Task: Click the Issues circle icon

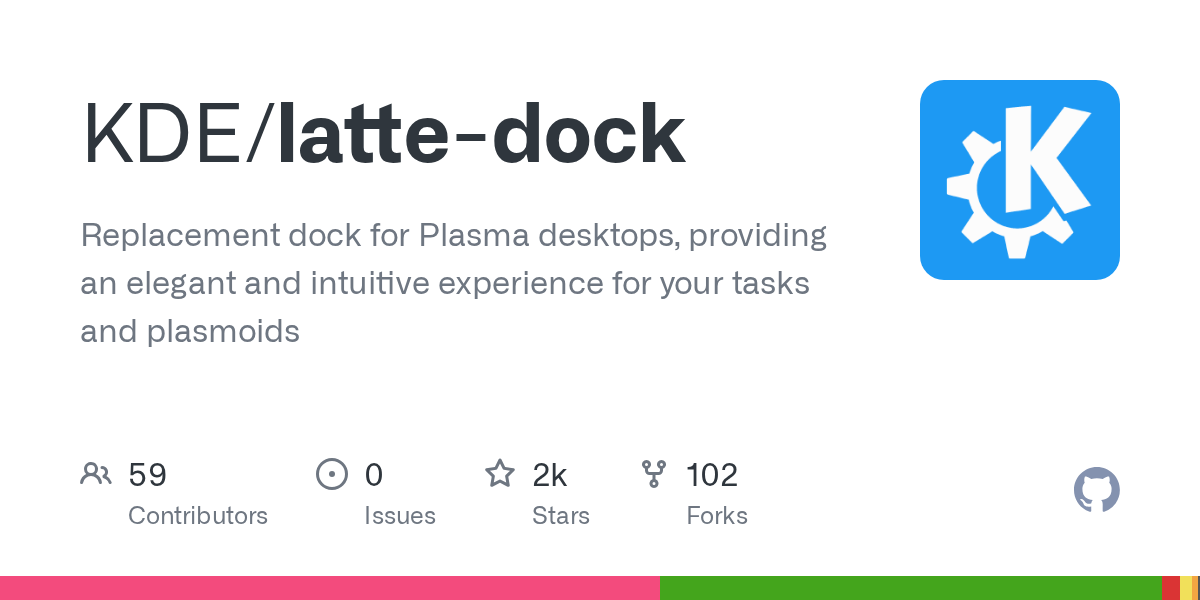Action: click(331, 474)
